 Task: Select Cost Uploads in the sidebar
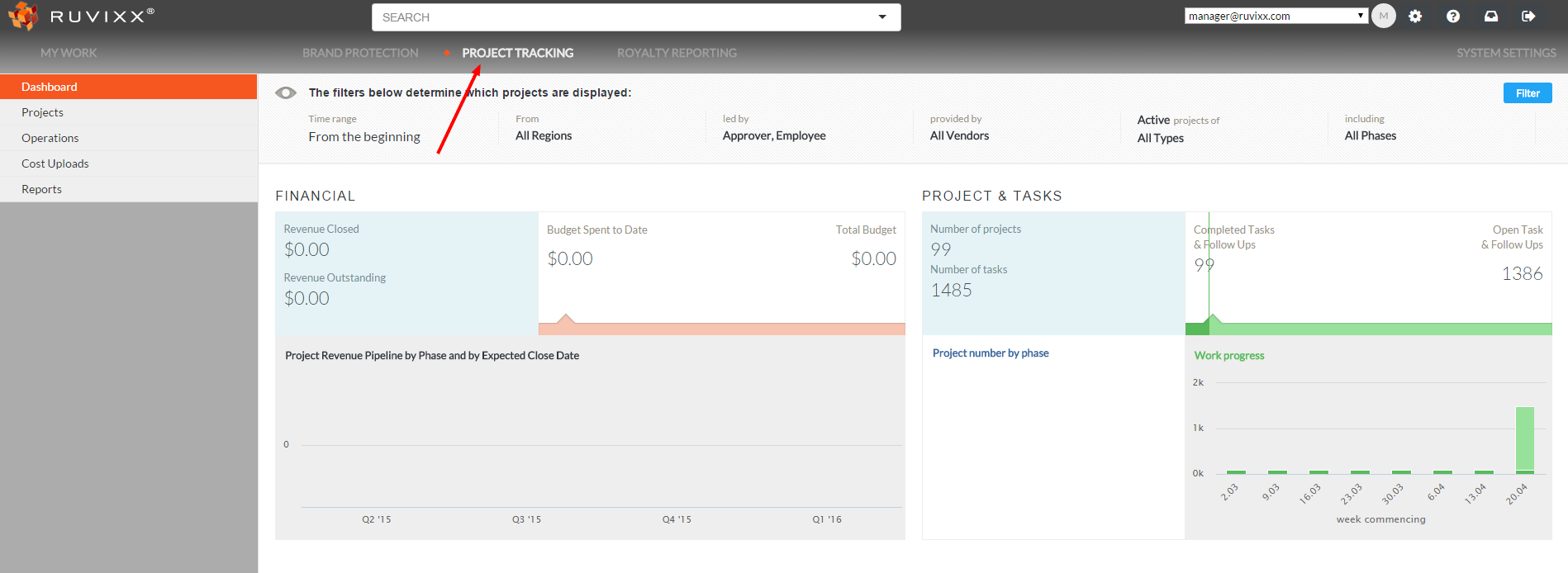[x=55, y=163]
